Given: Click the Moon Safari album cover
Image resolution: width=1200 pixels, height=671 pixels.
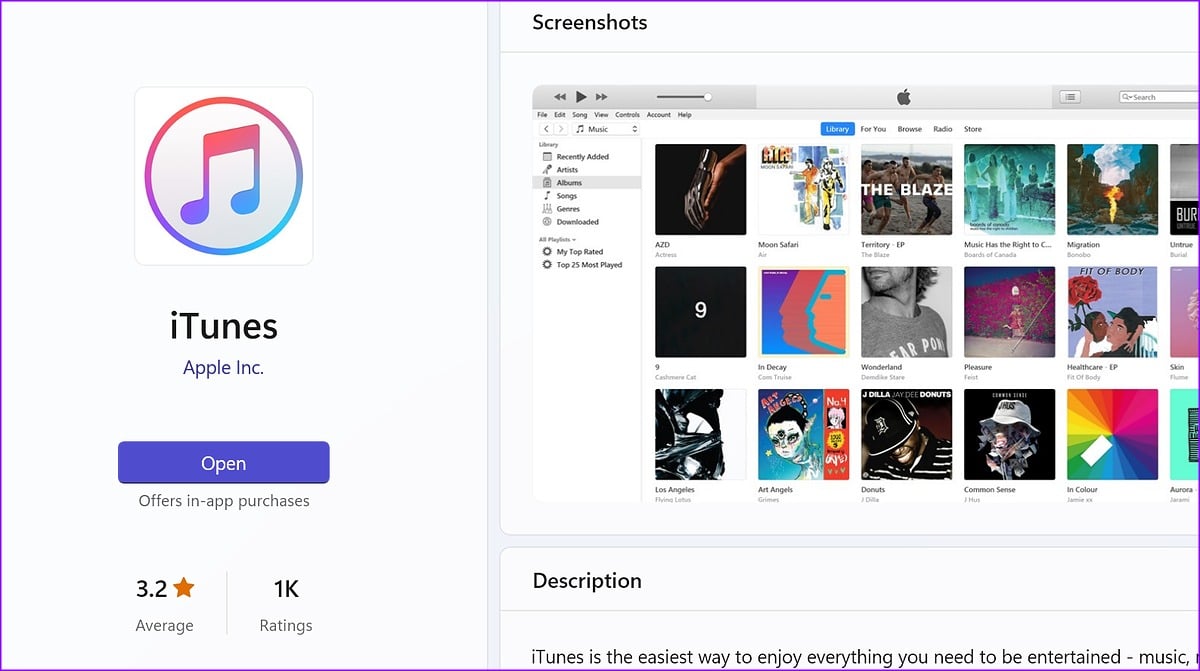Looking at the screenshot, I should [803, 190].
